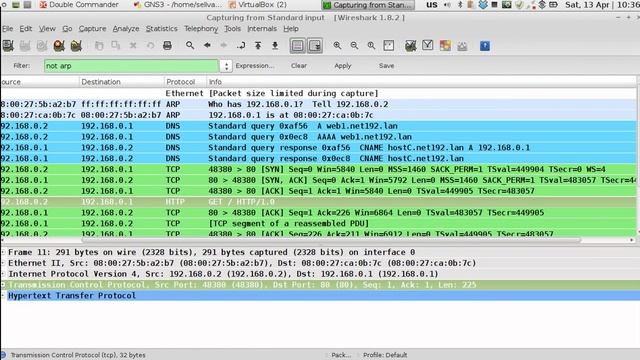This screenshot has width=640, height=360.
Task: Reset zoom to normal size
Action: click(371, 46)
